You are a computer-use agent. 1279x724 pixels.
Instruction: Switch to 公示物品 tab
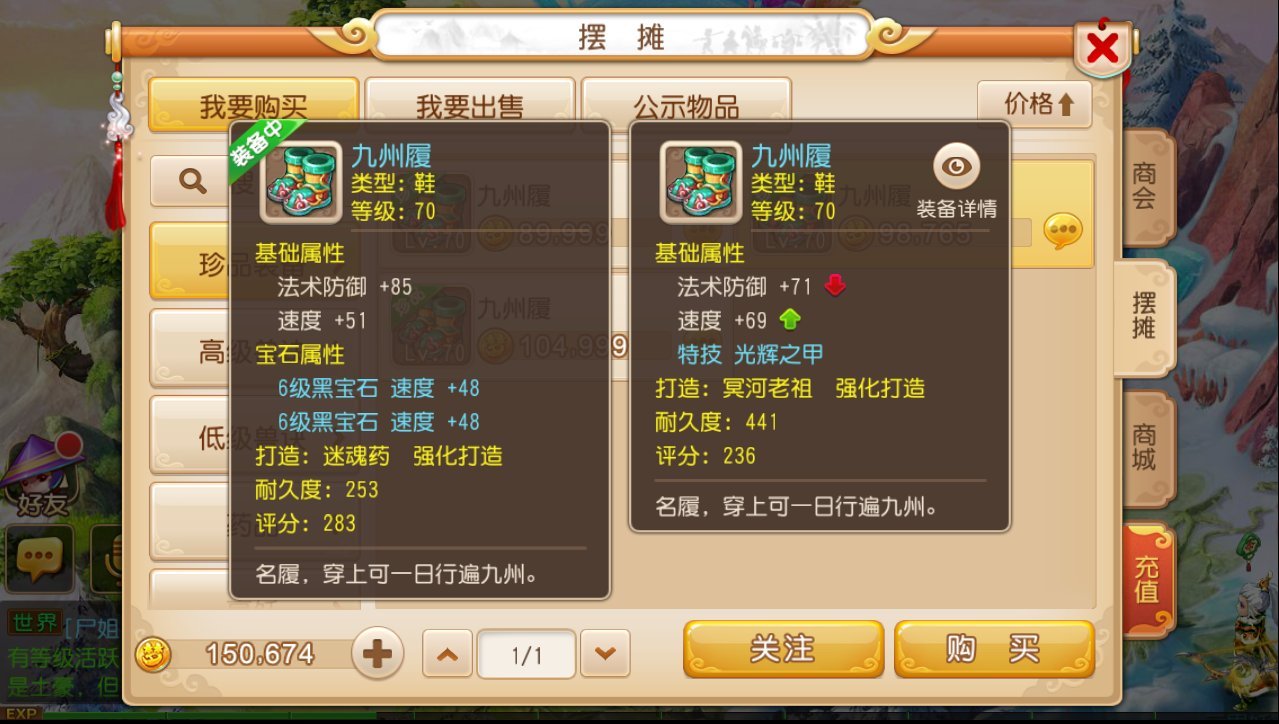point(686,105)
